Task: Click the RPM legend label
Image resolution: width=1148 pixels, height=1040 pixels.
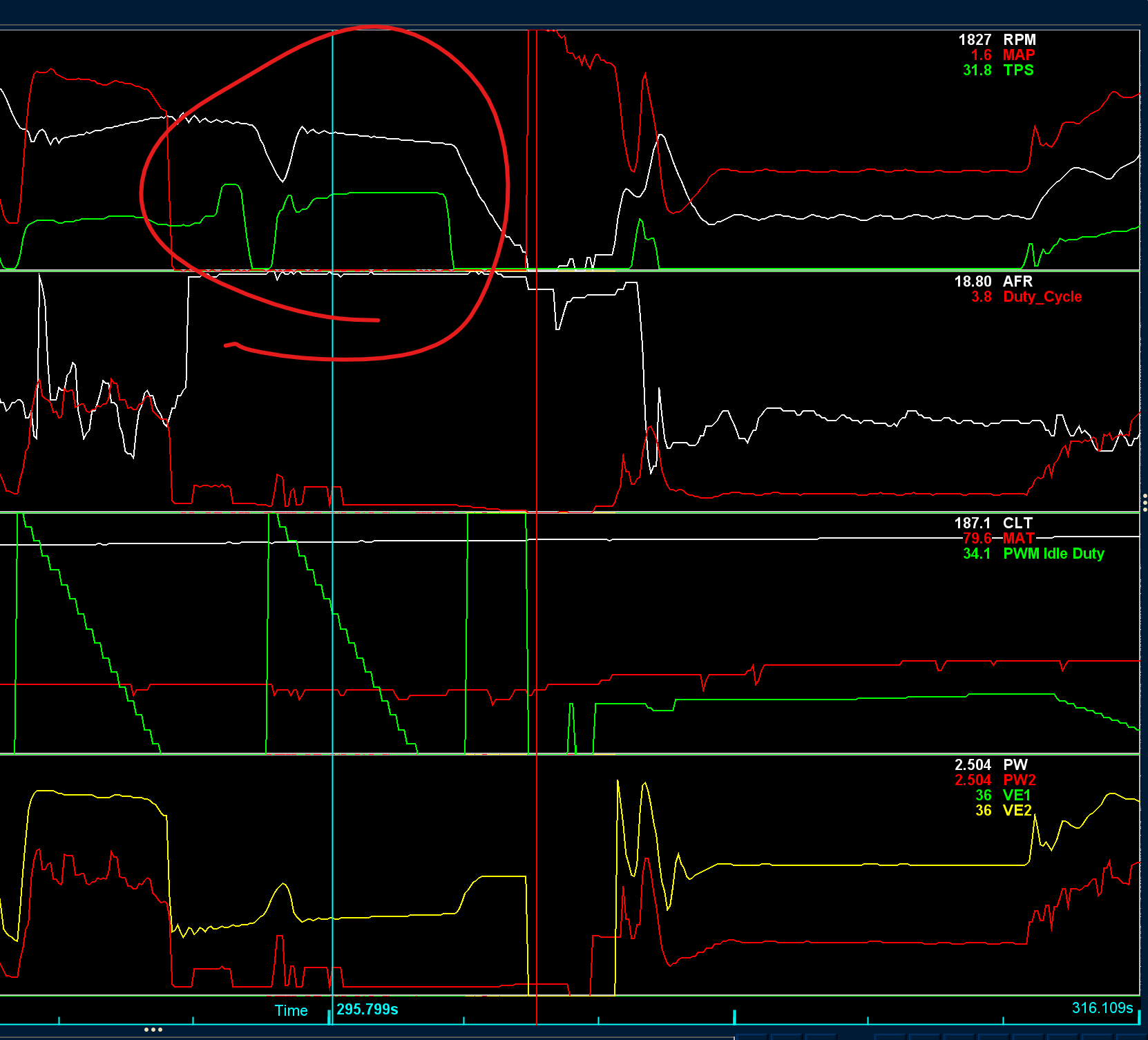Action: 1019,40
